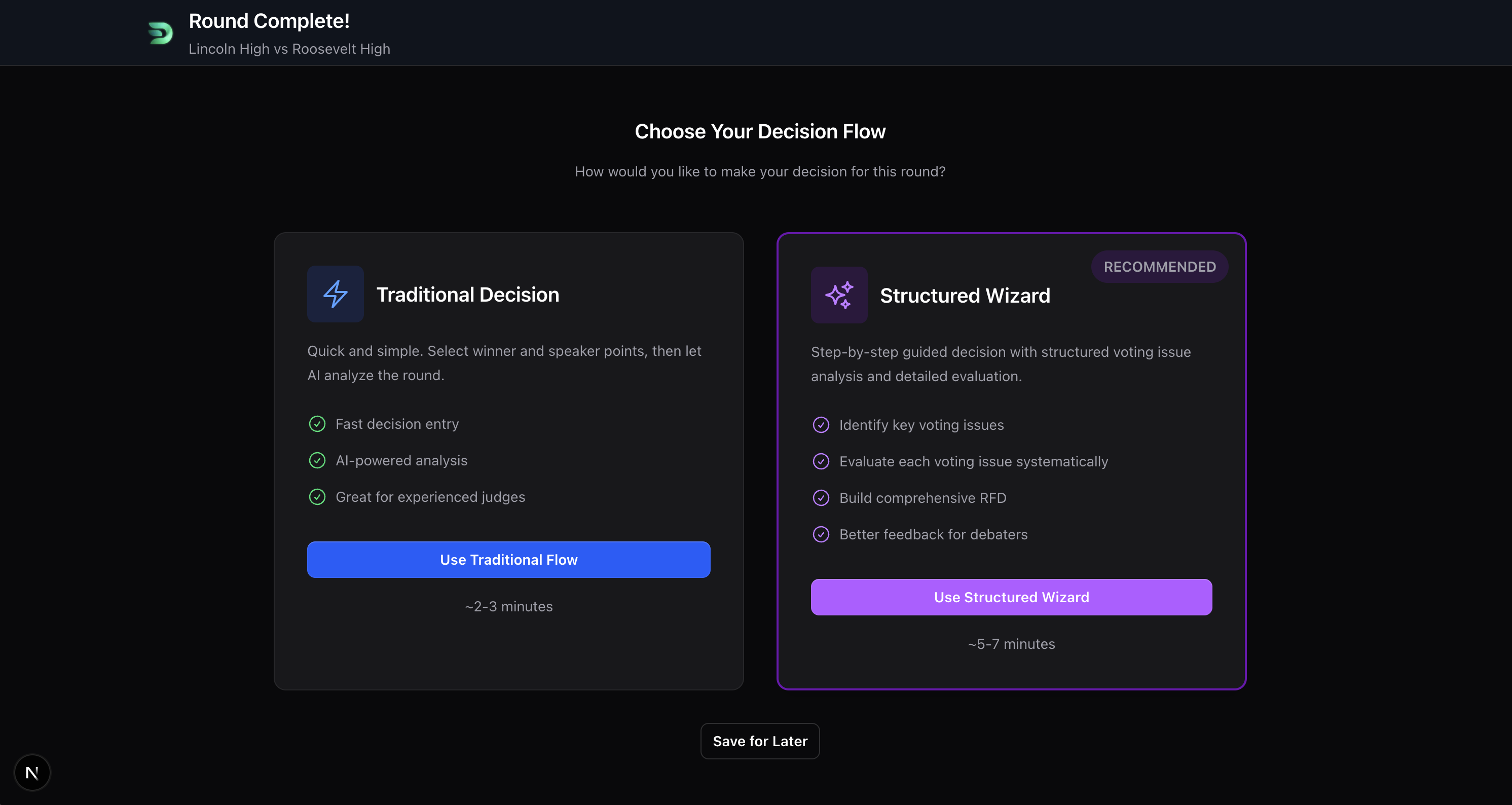This screenshot has width=1512, height=805.
Task: Start the Use Structured Wizard button
Action: (1011, 597)
